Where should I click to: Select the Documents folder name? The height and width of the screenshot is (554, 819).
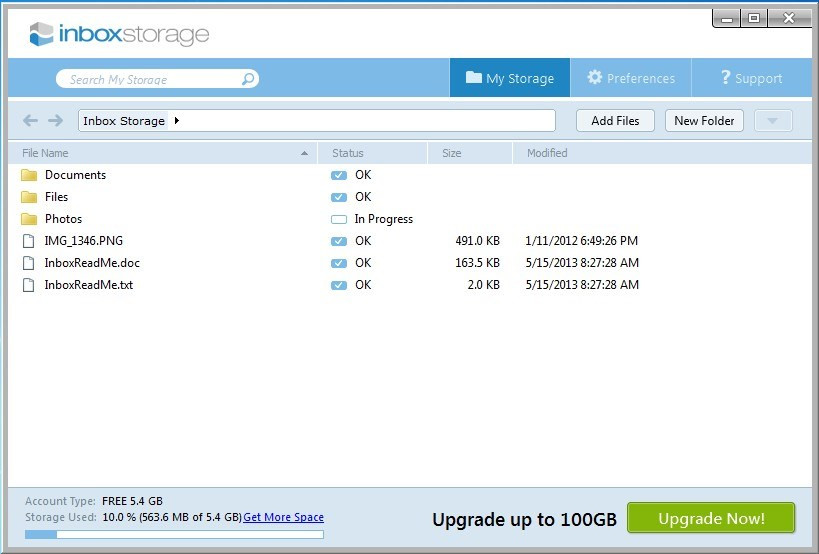click(75, 175)
